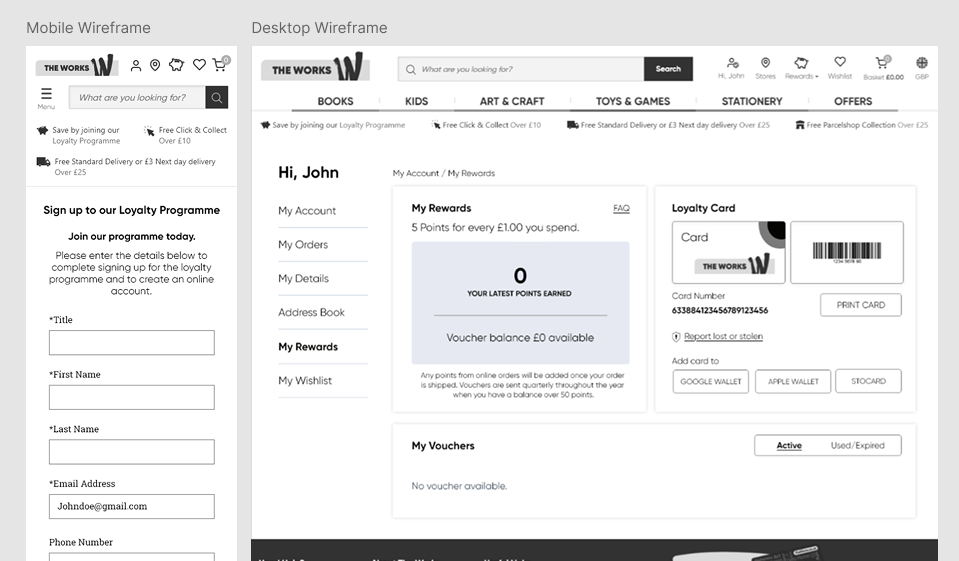Click the desktop Wishlist heart icon
This screenshot has height=561, width=959.
(x=840, y=63)
